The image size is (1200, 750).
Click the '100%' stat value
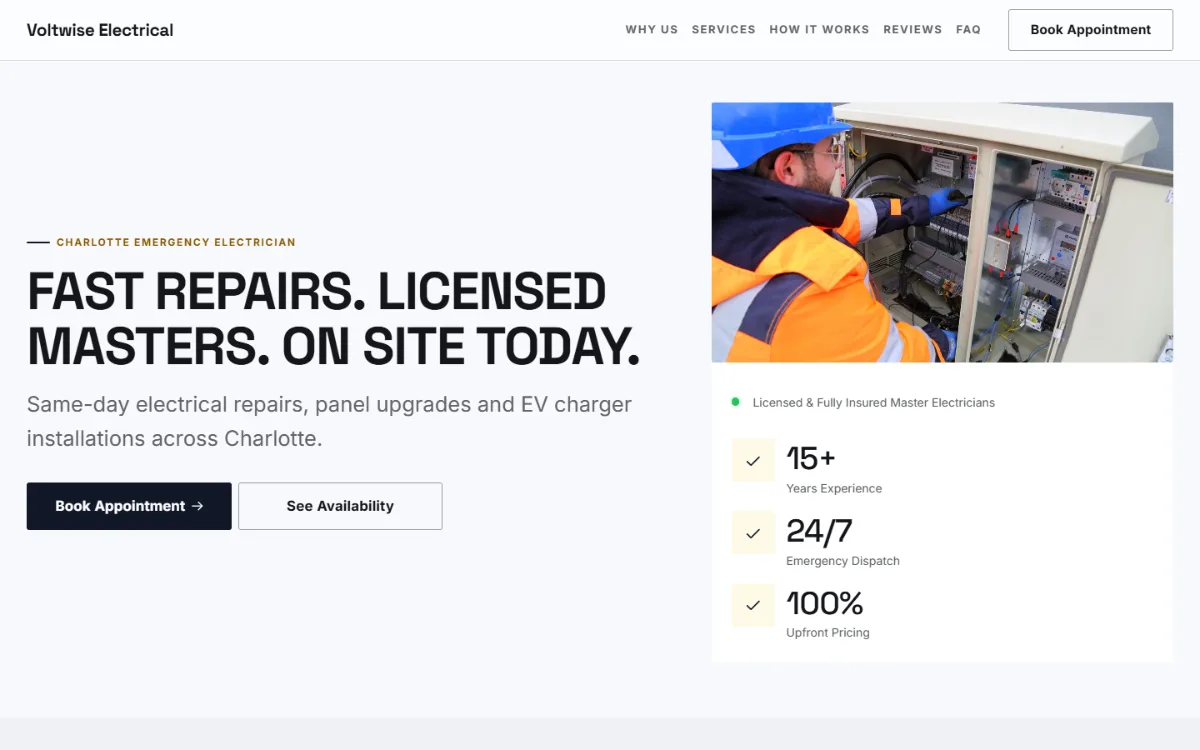(825, 603)
